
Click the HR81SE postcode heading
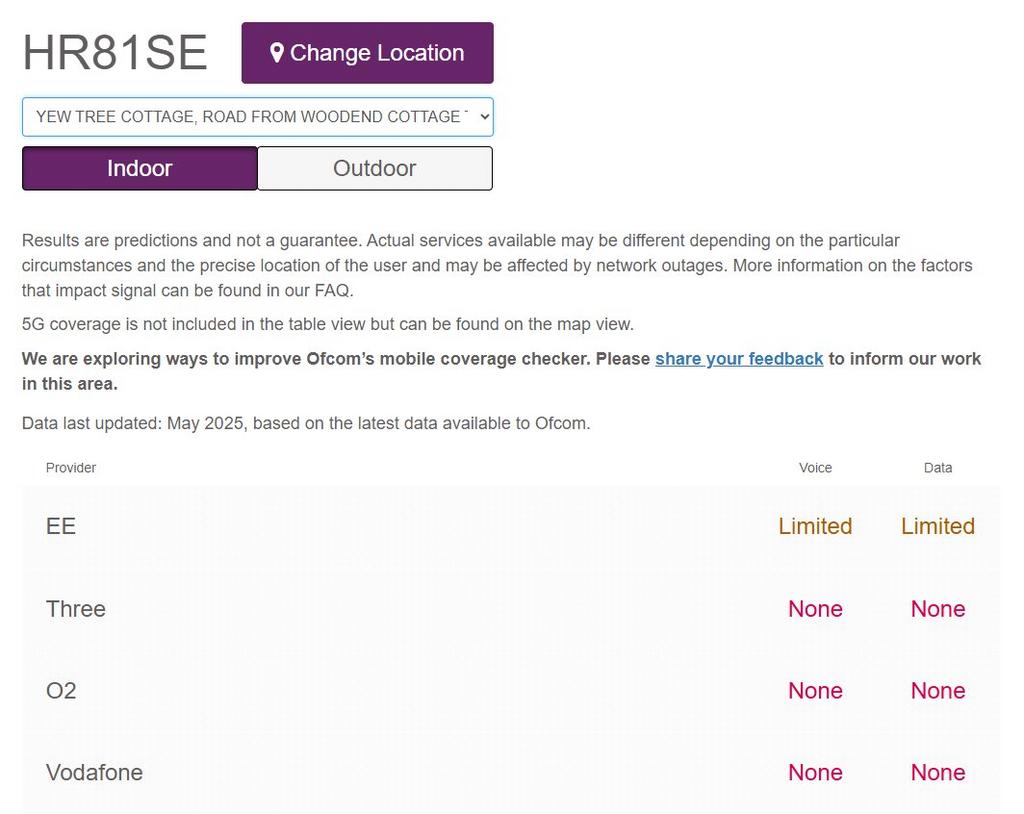point(115,52)
